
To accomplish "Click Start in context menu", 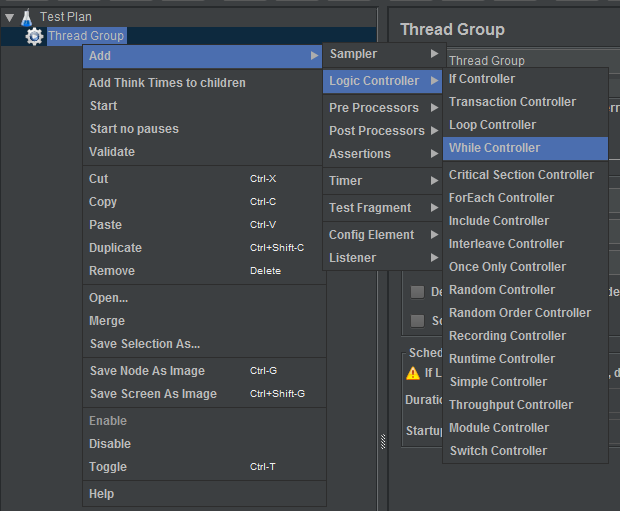I will [202, 106].
